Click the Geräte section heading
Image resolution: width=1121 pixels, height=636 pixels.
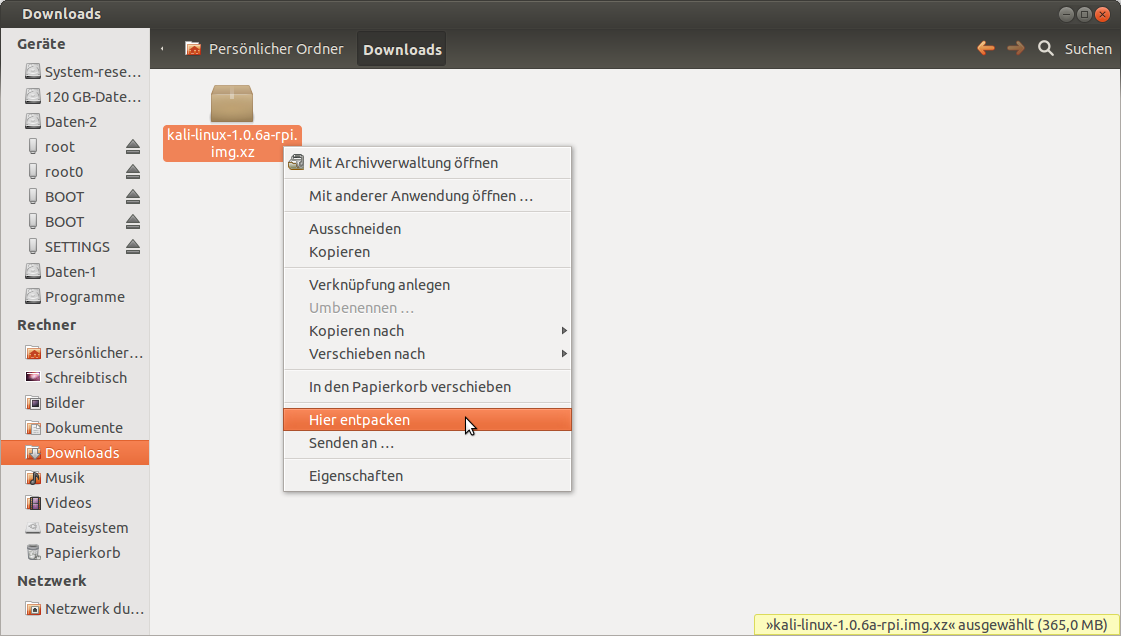click(41, 44)
